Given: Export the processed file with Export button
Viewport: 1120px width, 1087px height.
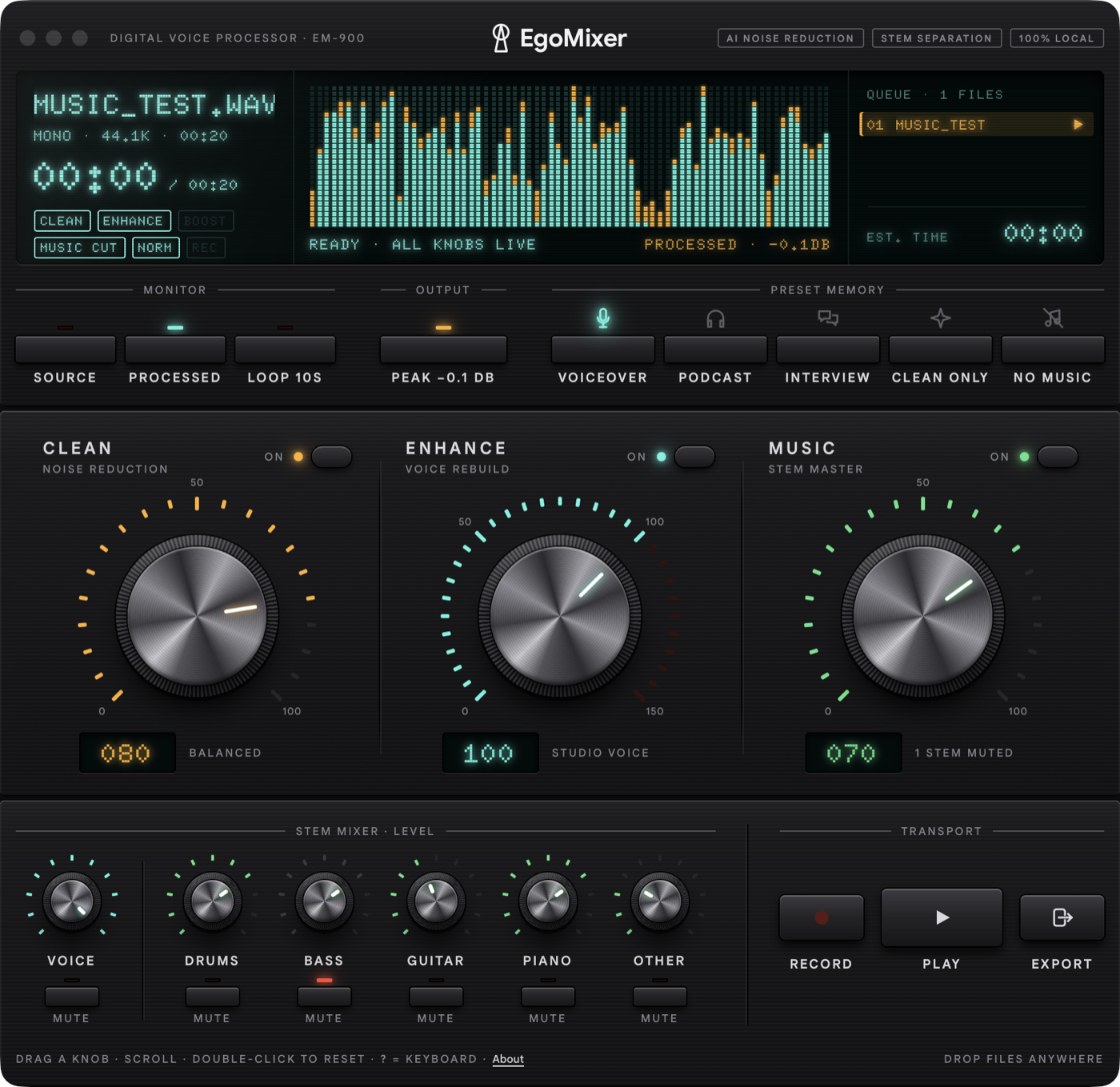Looking at the screenshot, I should click(x=1062, y=917).
